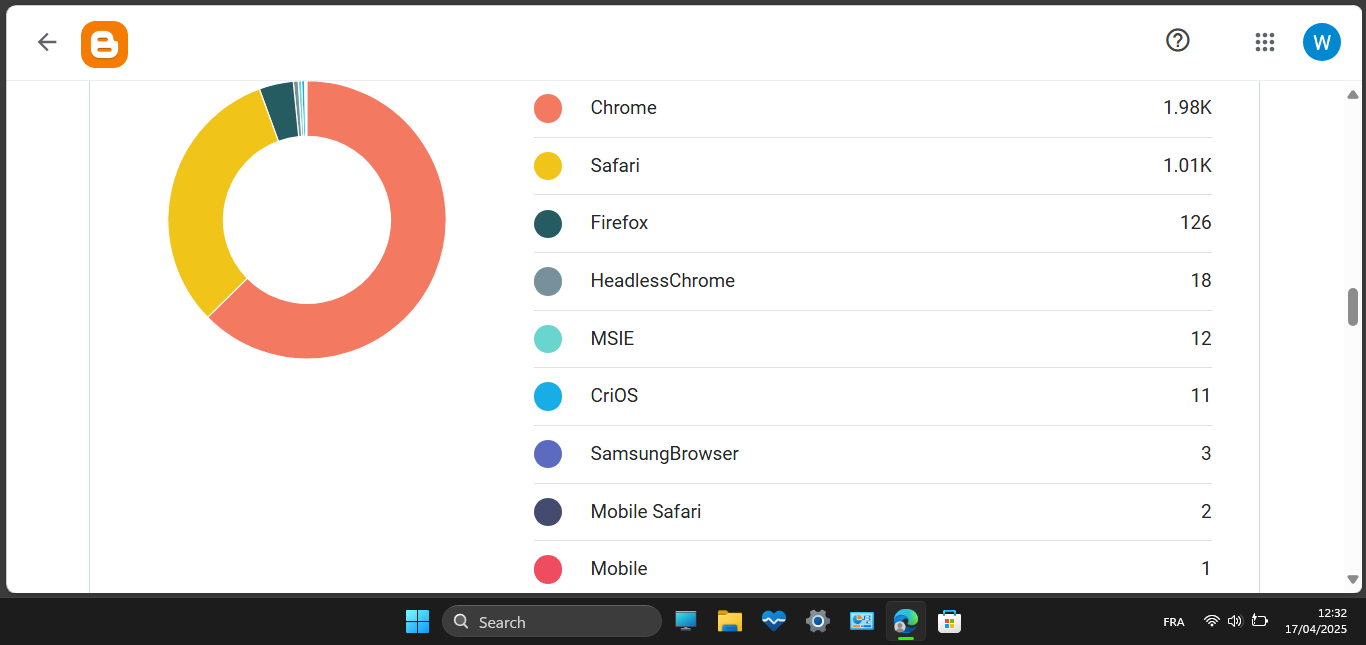Click the MSIE turquoise legend dot
This screenshot has height=645, width=1366.
click(x=548, y=339)
